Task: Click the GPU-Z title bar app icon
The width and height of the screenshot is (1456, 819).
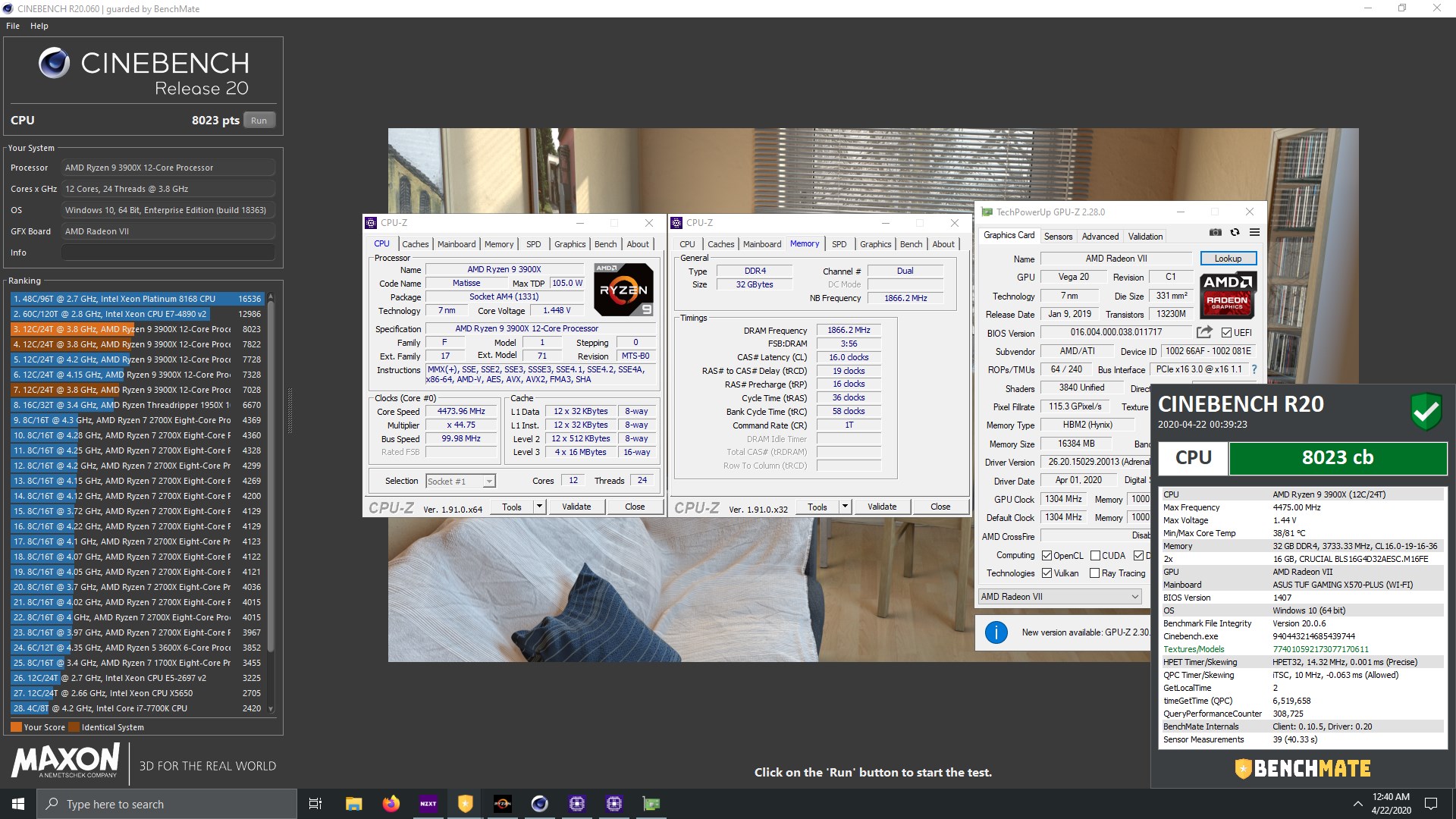Action: [x=987, y=212]
